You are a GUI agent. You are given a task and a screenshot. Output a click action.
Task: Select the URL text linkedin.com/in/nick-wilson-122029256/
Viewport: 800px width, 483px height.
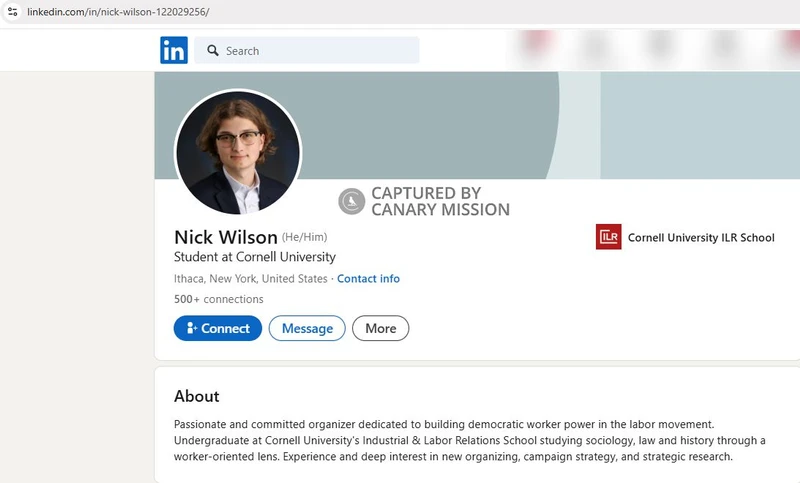tap(118, 12)
